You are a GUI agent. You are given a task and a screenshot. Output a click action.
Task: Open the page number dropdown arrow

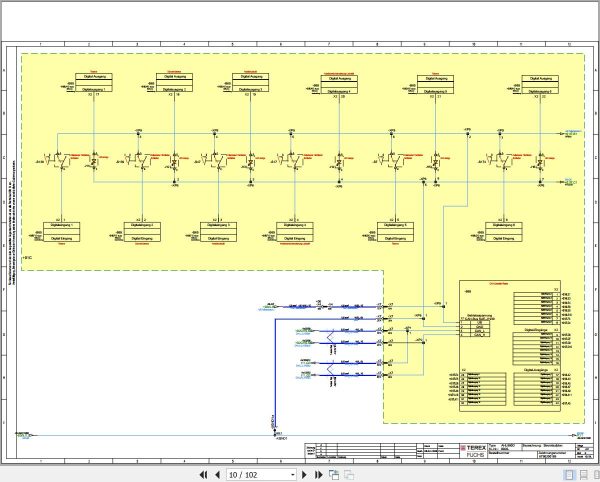click(x=293, y=475)
